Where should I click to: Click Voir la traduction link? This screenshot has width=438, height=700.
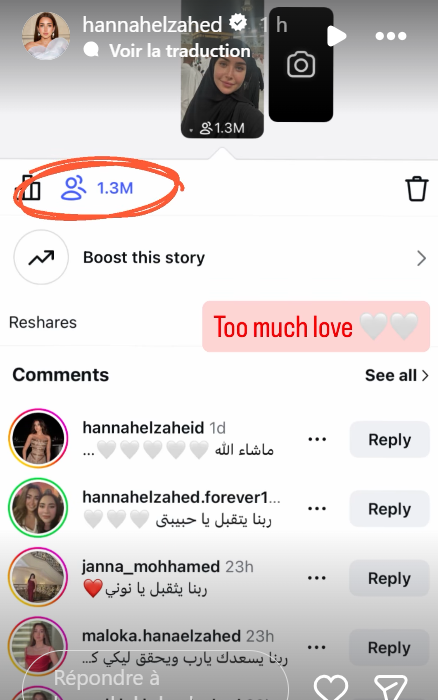click(x=179, y=50)
